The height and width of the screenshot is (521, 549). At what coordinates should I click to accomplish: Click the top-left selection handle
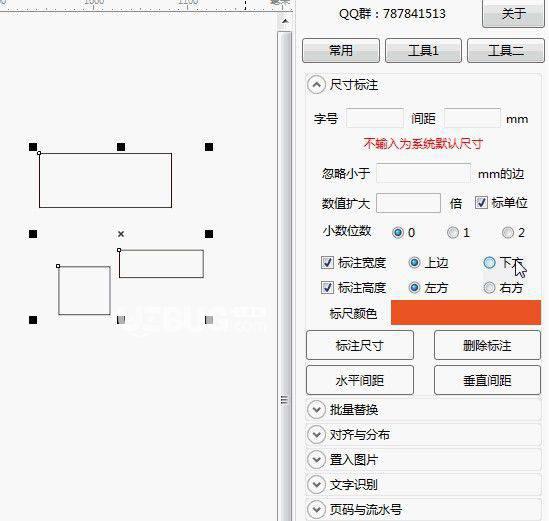click(33, 147)
